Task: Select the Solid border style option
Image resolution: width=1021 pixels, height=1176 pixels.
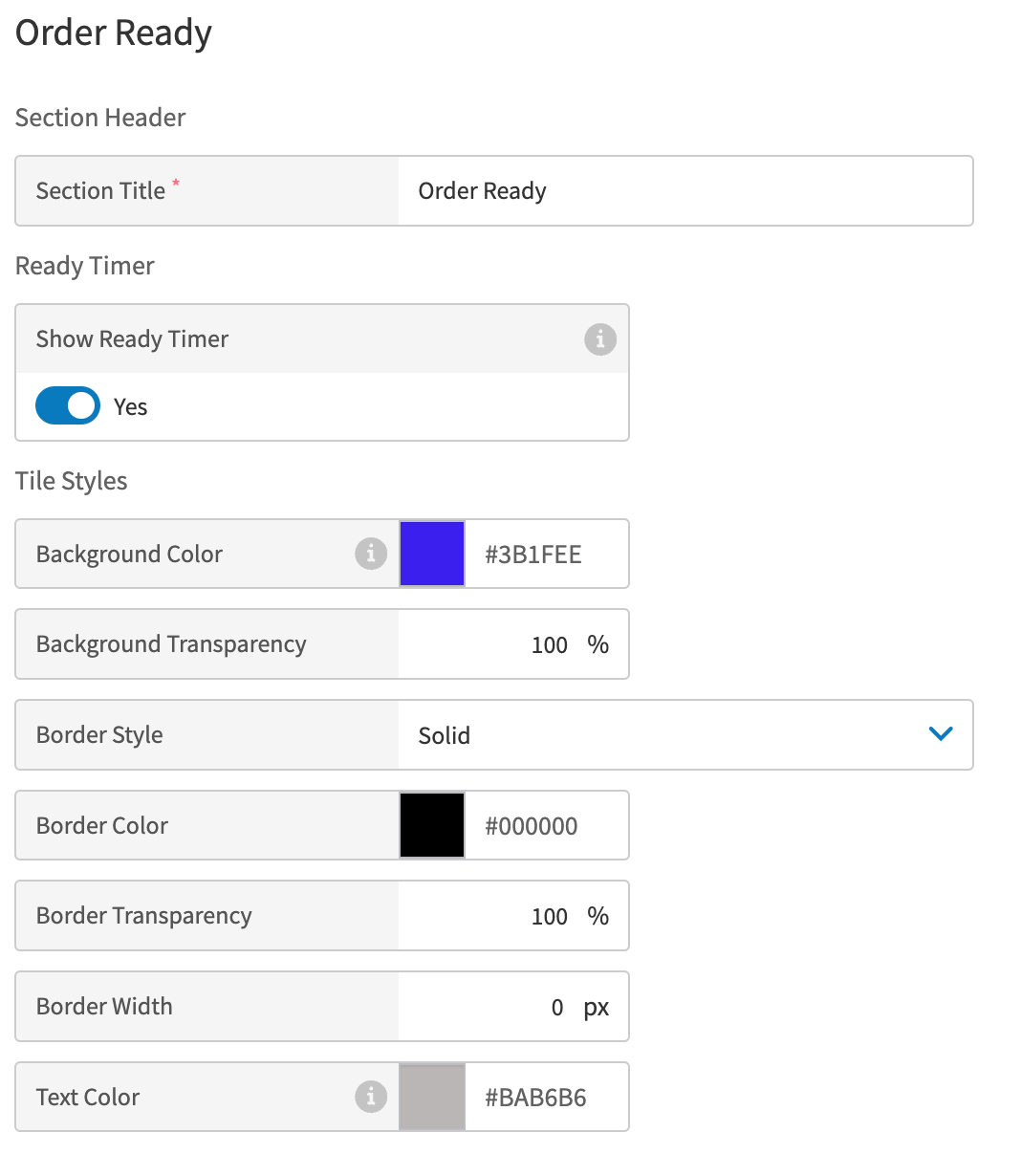Action: 444,735
